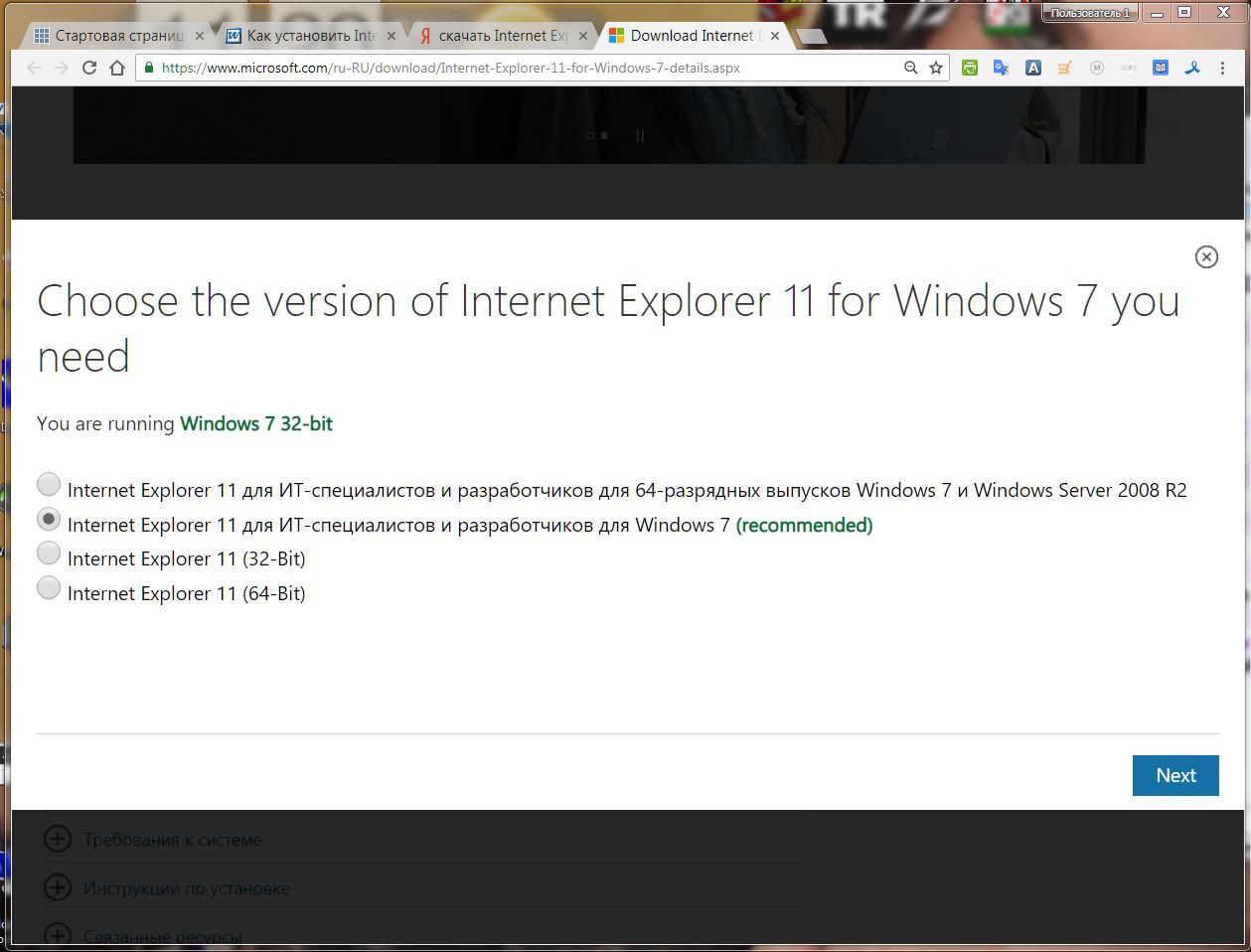The width and height of the screenshot is (1251, 952).
Task: Click the Next button
Action: (1175, 775)
